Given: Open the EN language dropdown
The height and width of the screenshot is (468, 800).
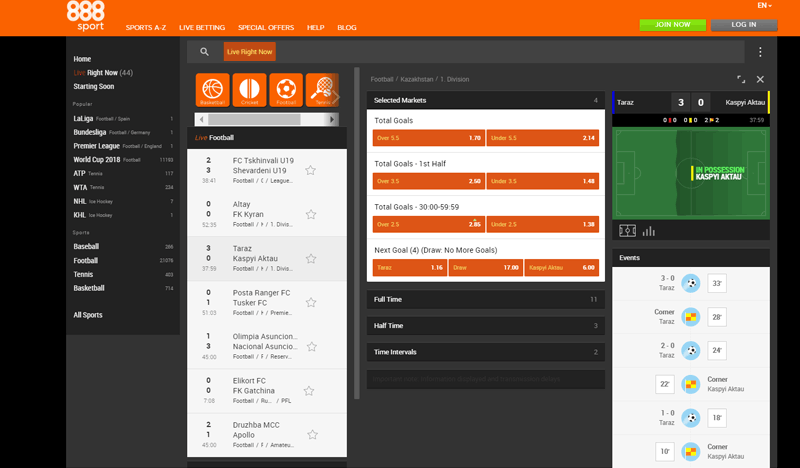Looking at the screenshot, I should point(765,6).
